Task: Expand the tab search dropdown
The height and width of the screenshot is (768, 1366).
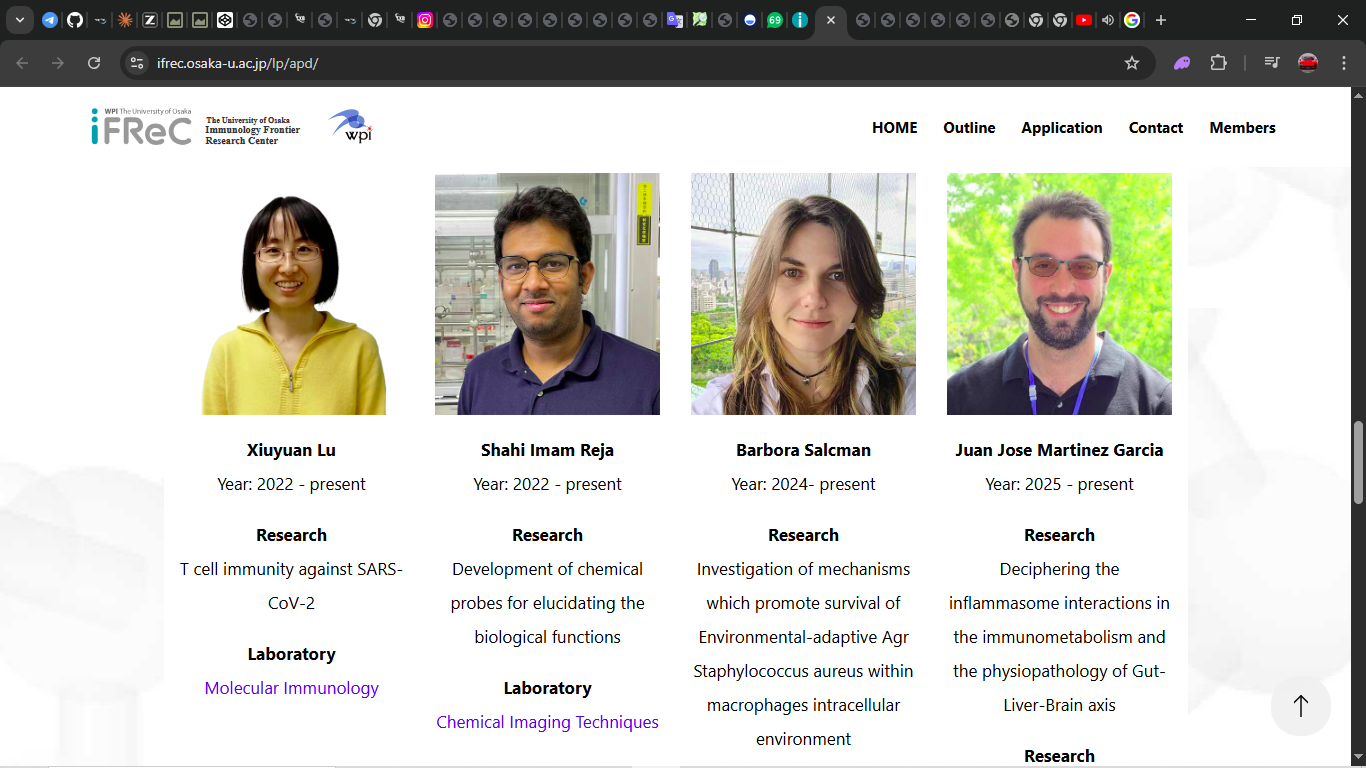Action: pos(19,20)
